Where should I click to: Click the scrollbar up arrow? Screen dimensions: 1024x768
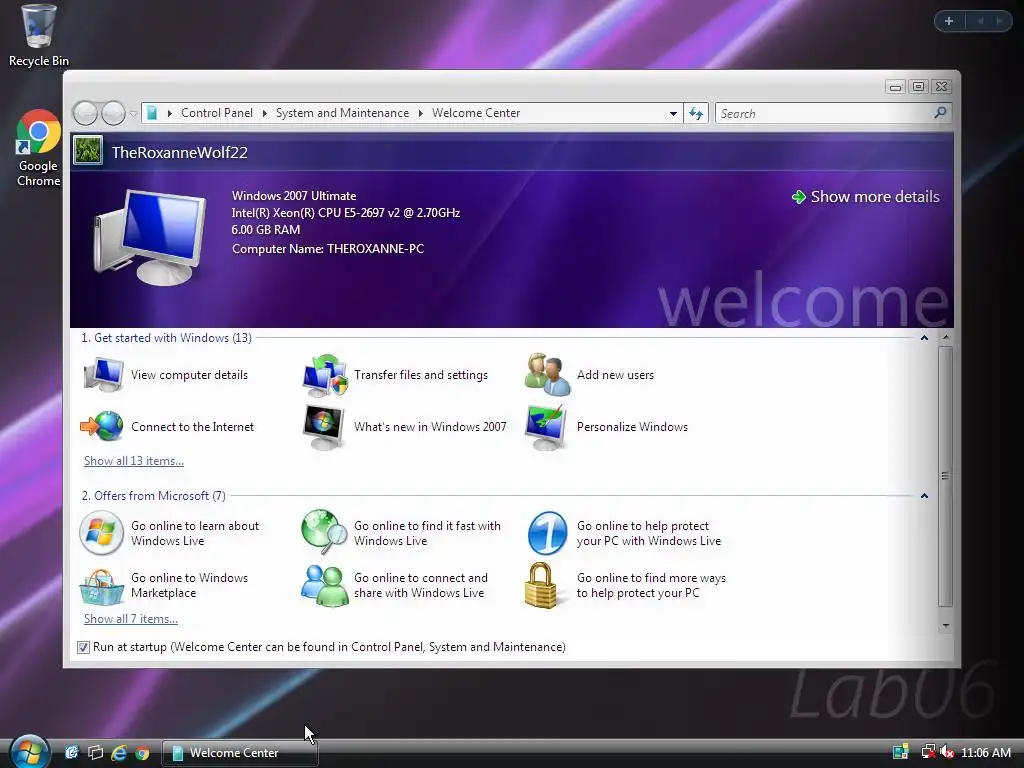pyautogui.click(x=946, y=338)
